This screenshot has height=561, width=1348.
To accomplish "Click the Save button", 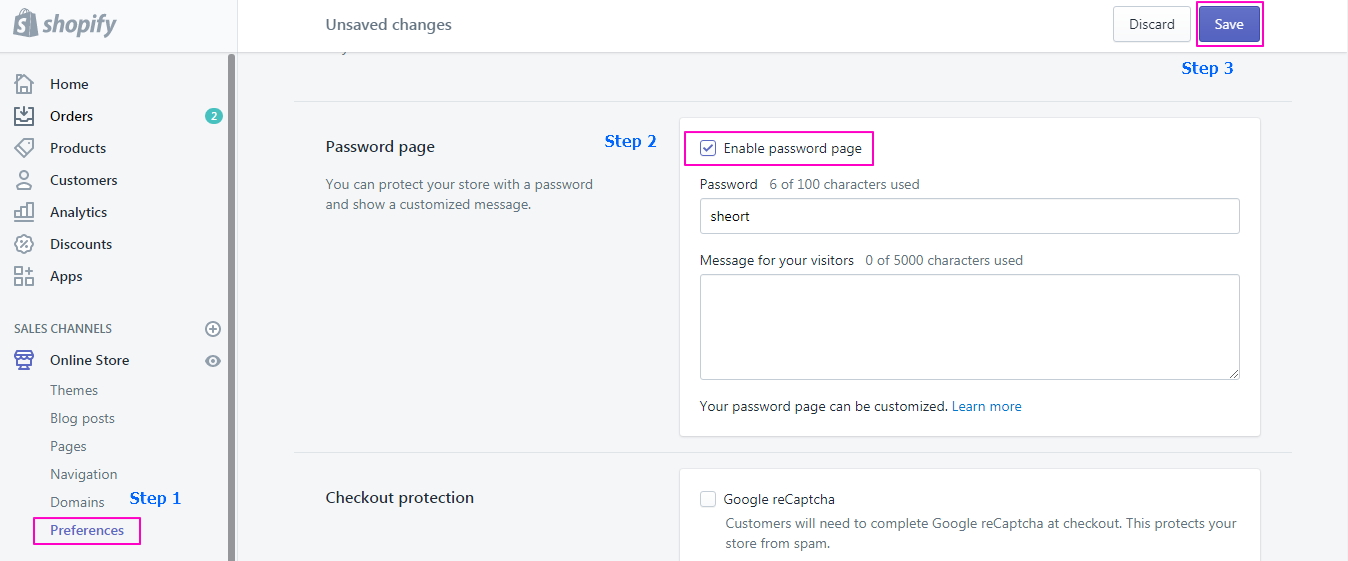I will [x=1229, y=24].
